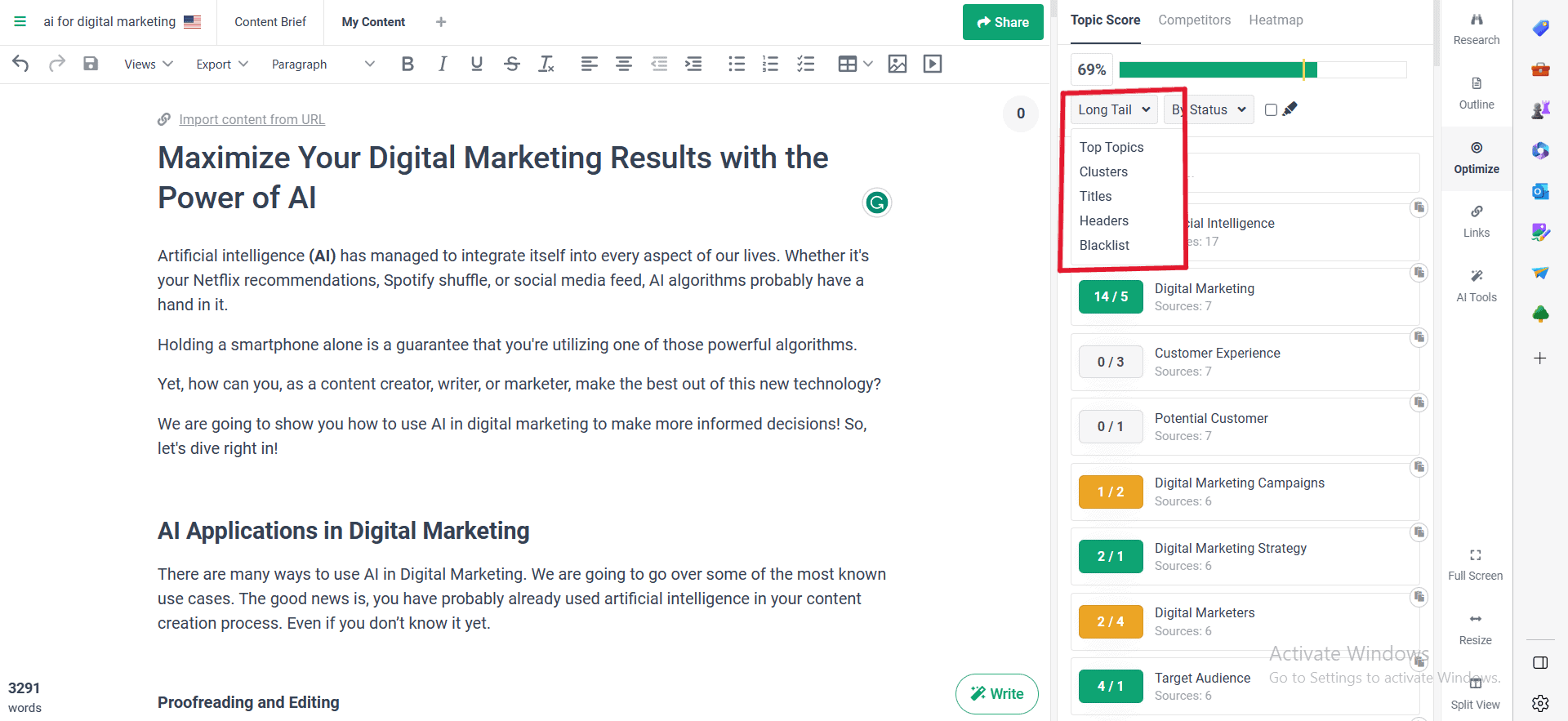
Task: Click Import content from URL link
Action: [x=252, y=119]
